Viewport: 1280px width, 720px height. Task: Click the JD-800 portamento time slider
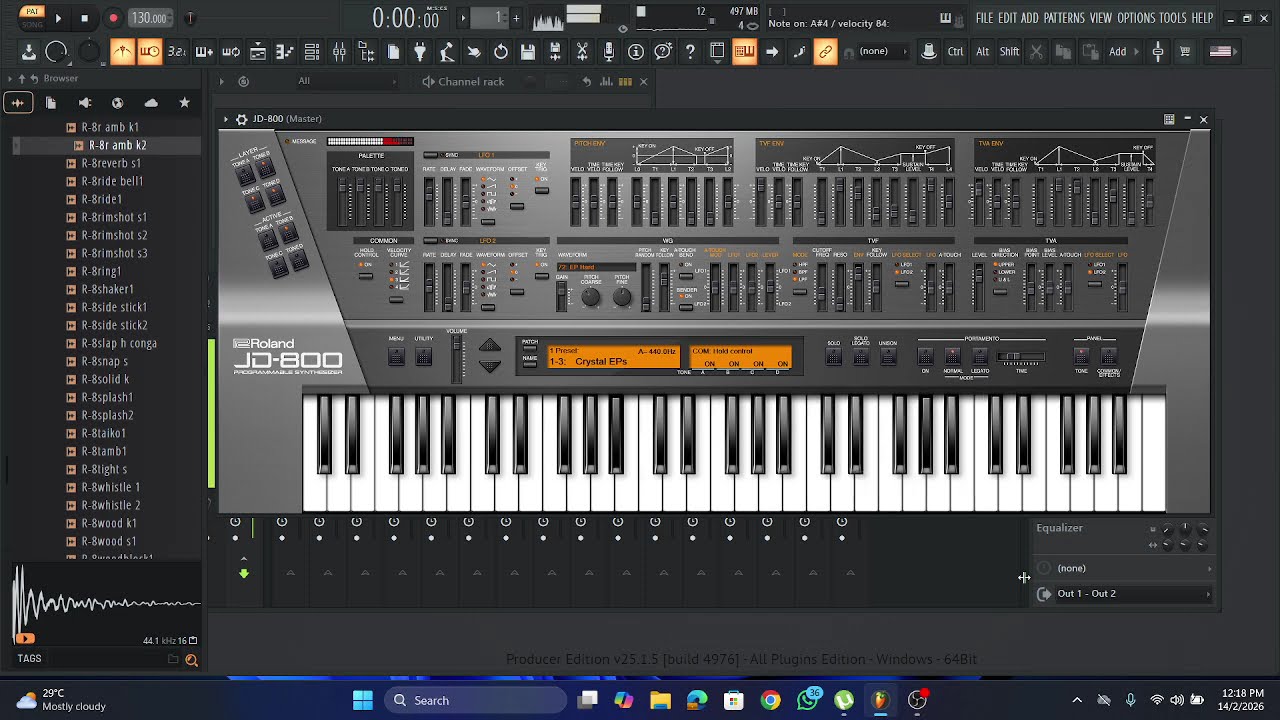coord(1020,357)
